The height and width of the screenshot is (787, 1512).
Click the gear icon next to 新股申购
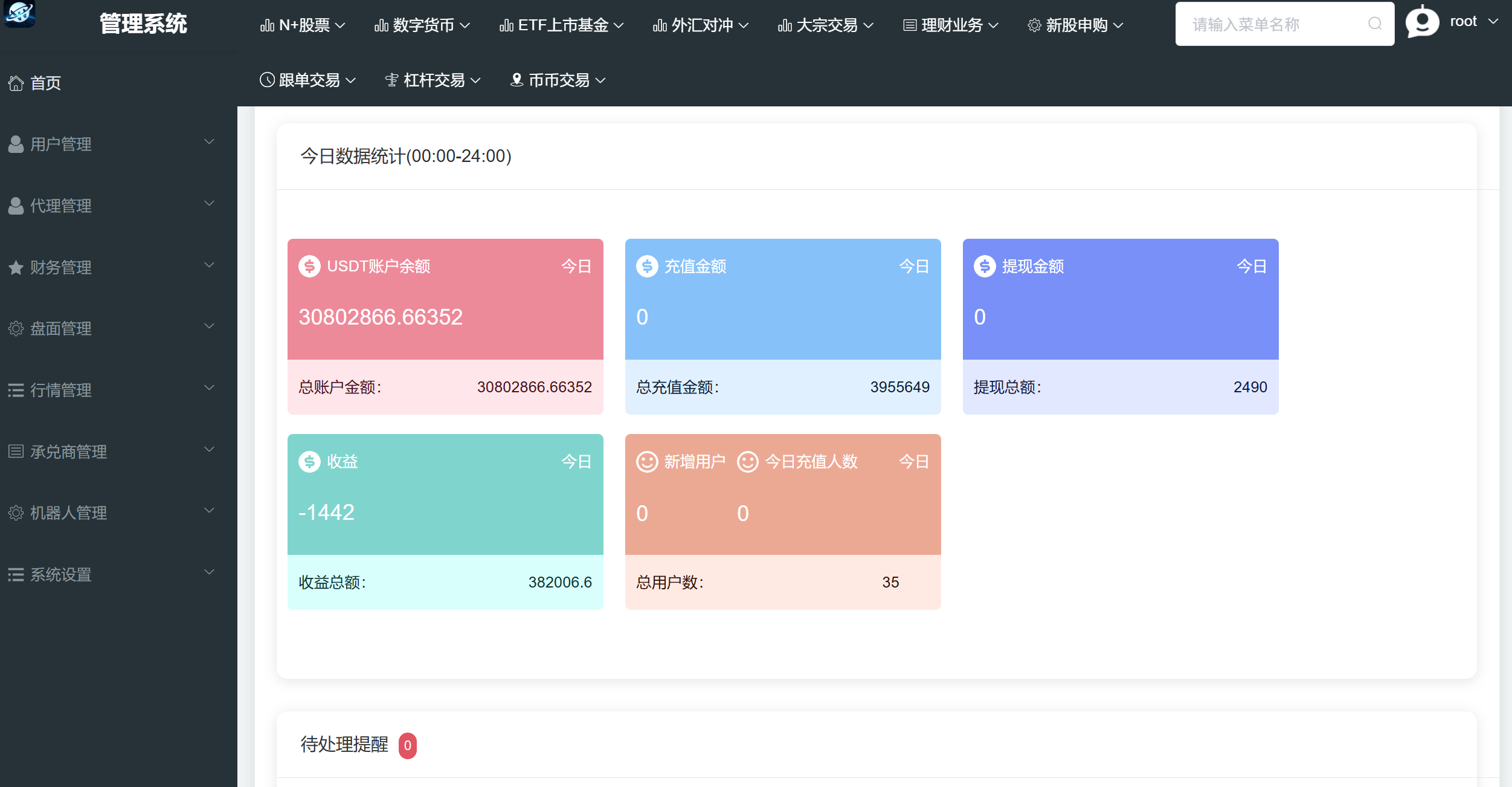click(1034, 25)
